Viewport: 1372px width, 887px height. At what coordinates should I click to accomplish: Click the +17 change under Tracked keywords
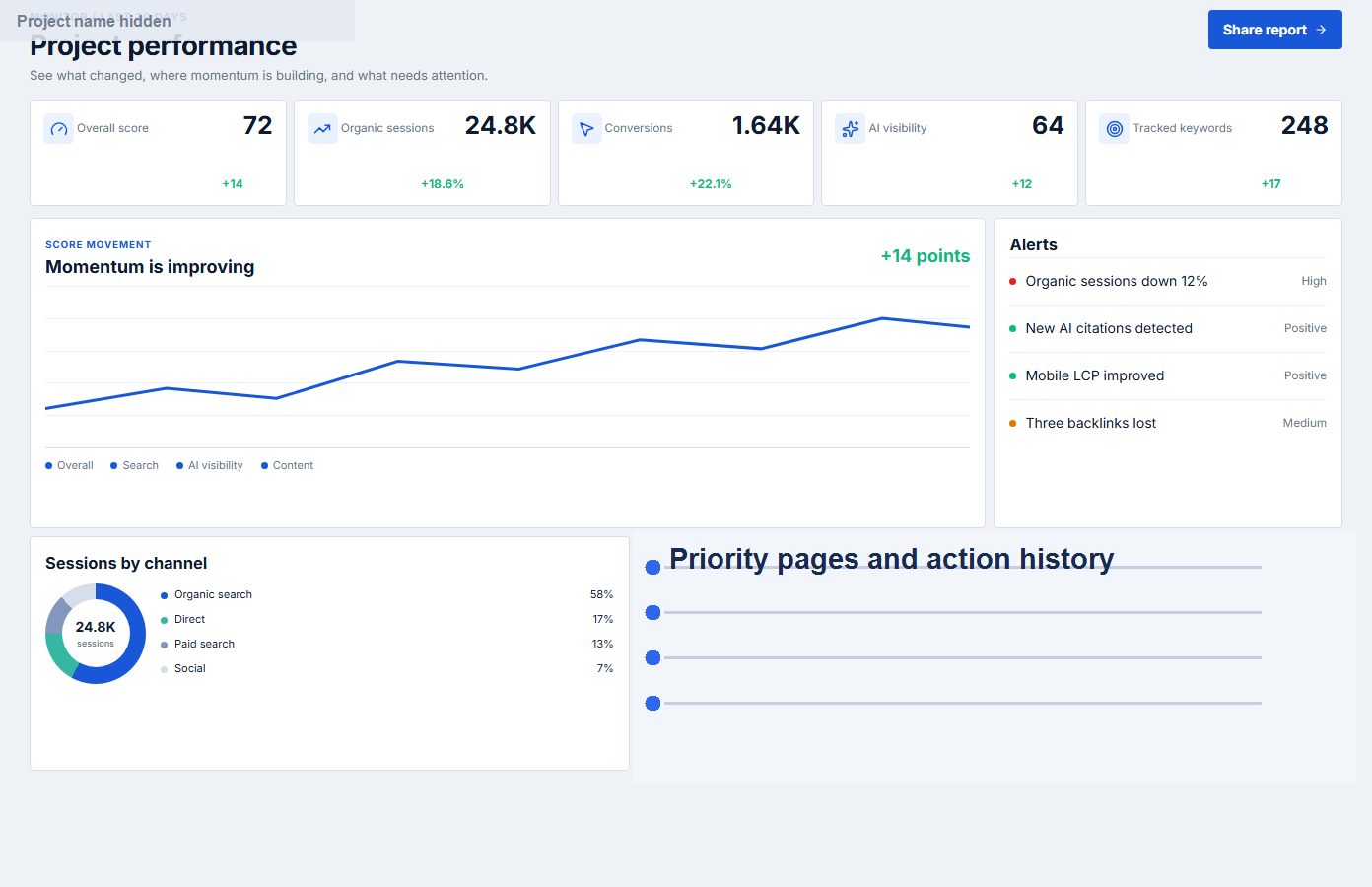[1271, 184]
